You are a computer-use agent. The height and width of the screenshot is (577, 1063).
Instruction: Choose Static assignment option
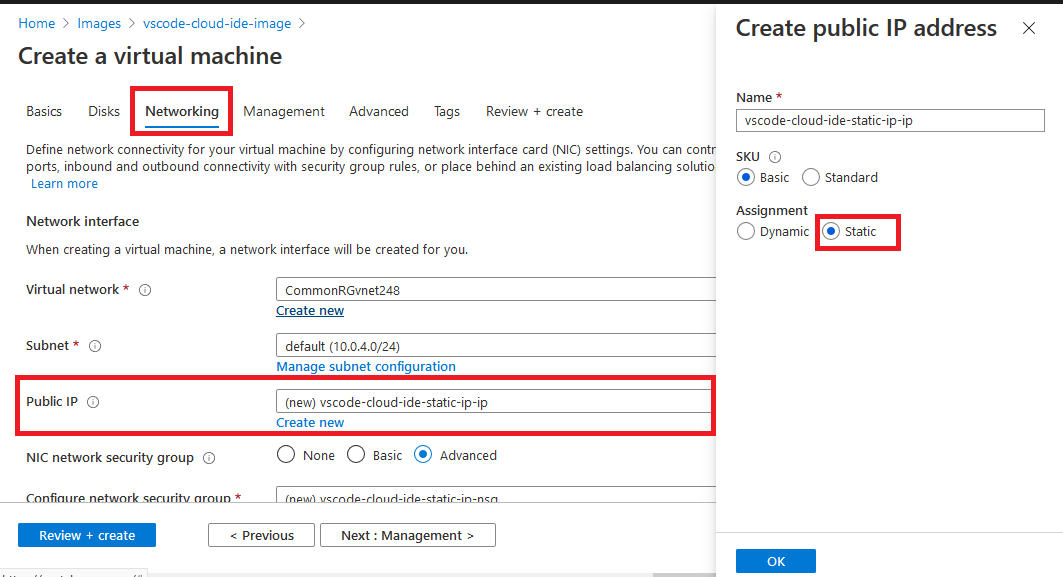pos(830,231)
